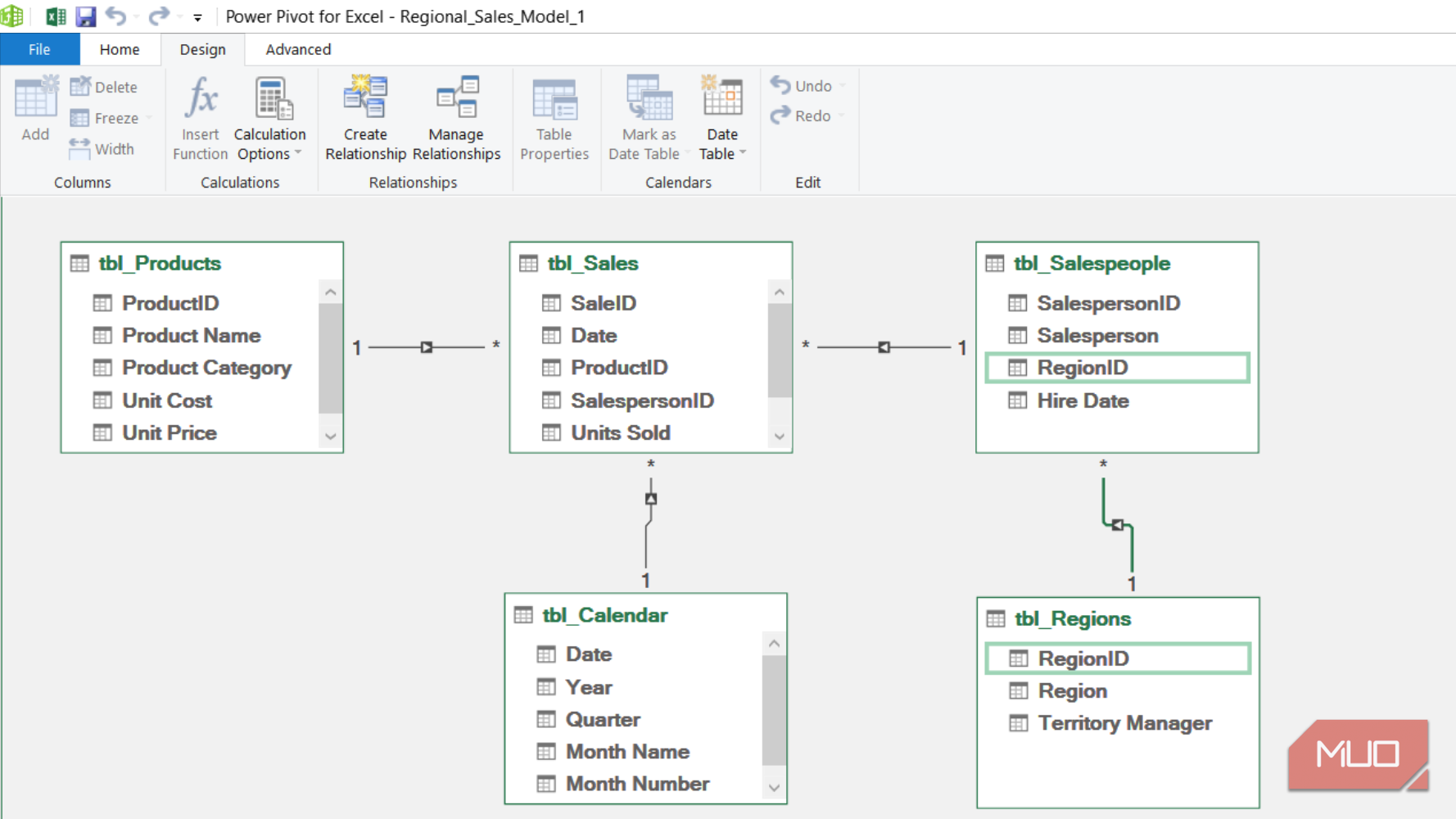Open Insert Function dialog

pyautogui.click(x=201, y=119)
